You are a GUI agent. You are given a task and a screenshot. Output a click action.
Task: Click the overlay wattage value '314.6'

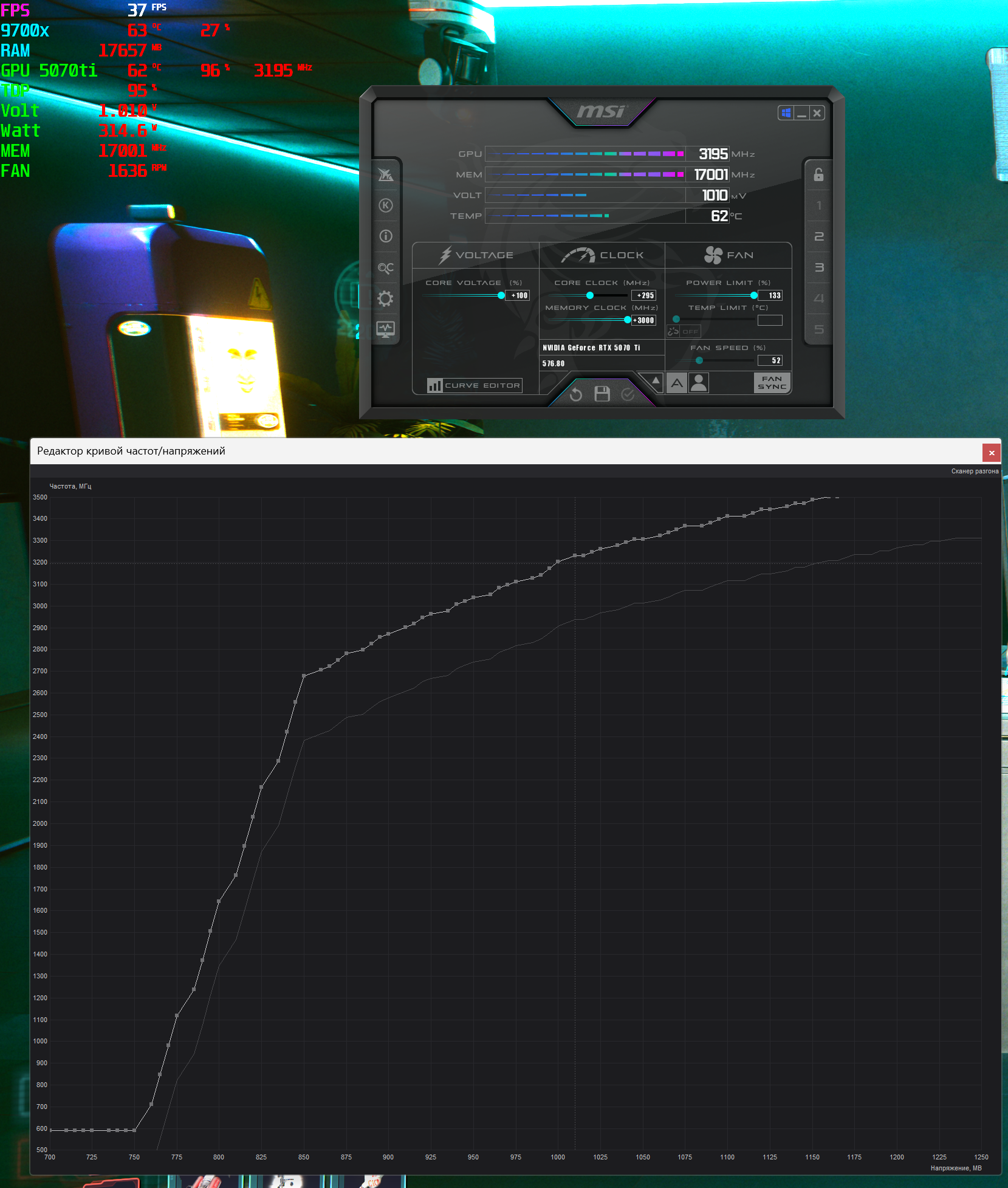pos(123,131)
